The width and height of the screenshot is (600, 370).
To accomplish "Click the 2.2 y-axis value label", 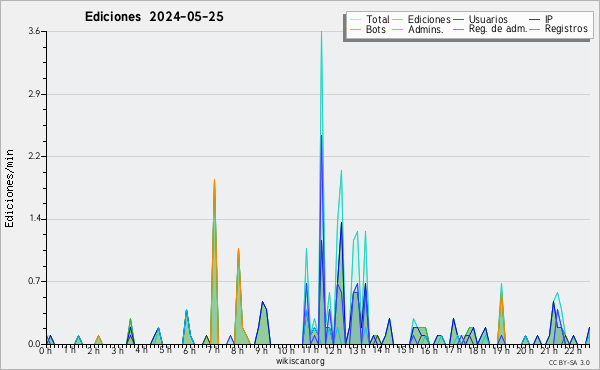I will point(35,156).
